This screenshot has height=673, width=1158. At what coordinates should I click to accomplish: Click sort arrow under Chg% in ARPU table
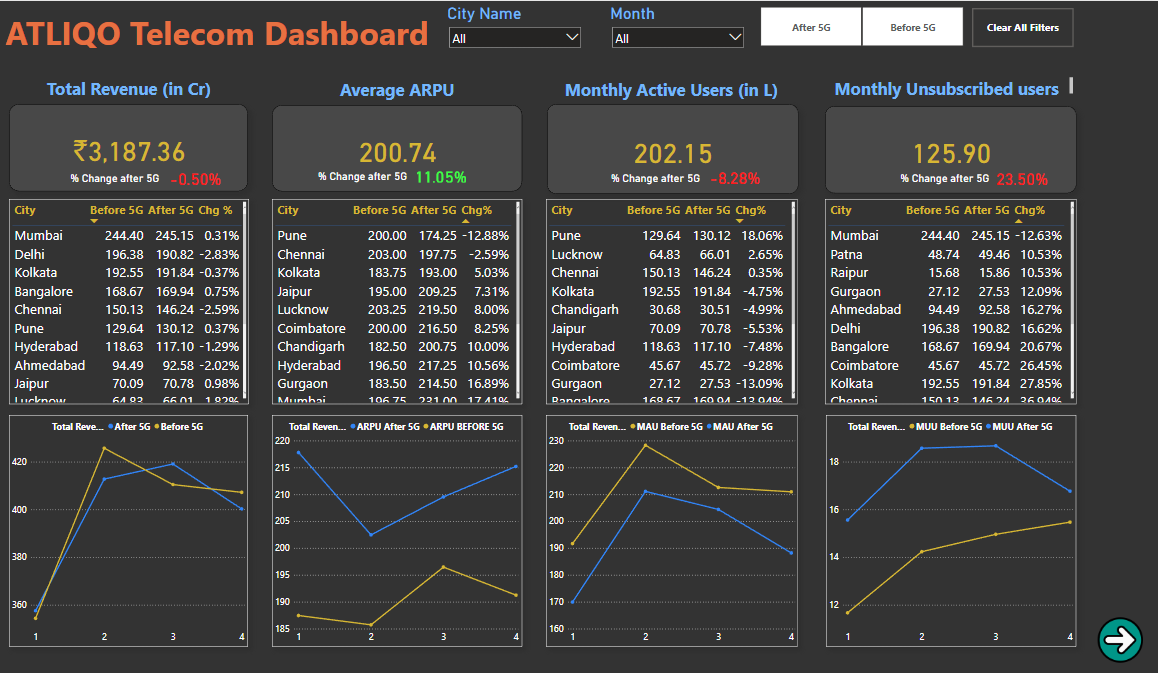click(x=466, y=221)
